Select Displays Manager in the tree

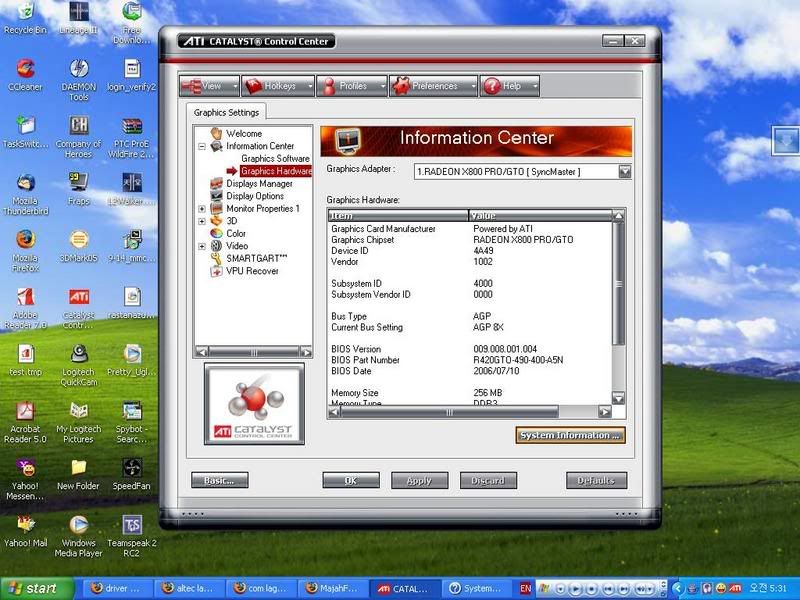[x=258, y=184]
